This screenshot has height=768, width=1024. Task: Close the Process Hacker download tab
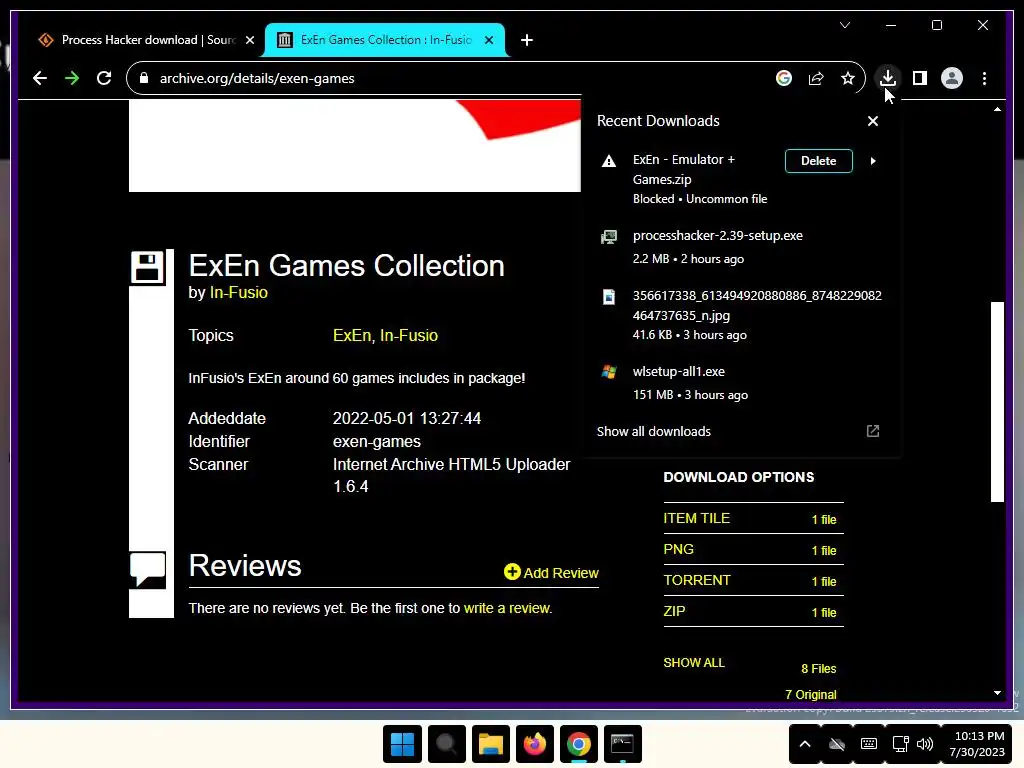click(x=249, y=40)
